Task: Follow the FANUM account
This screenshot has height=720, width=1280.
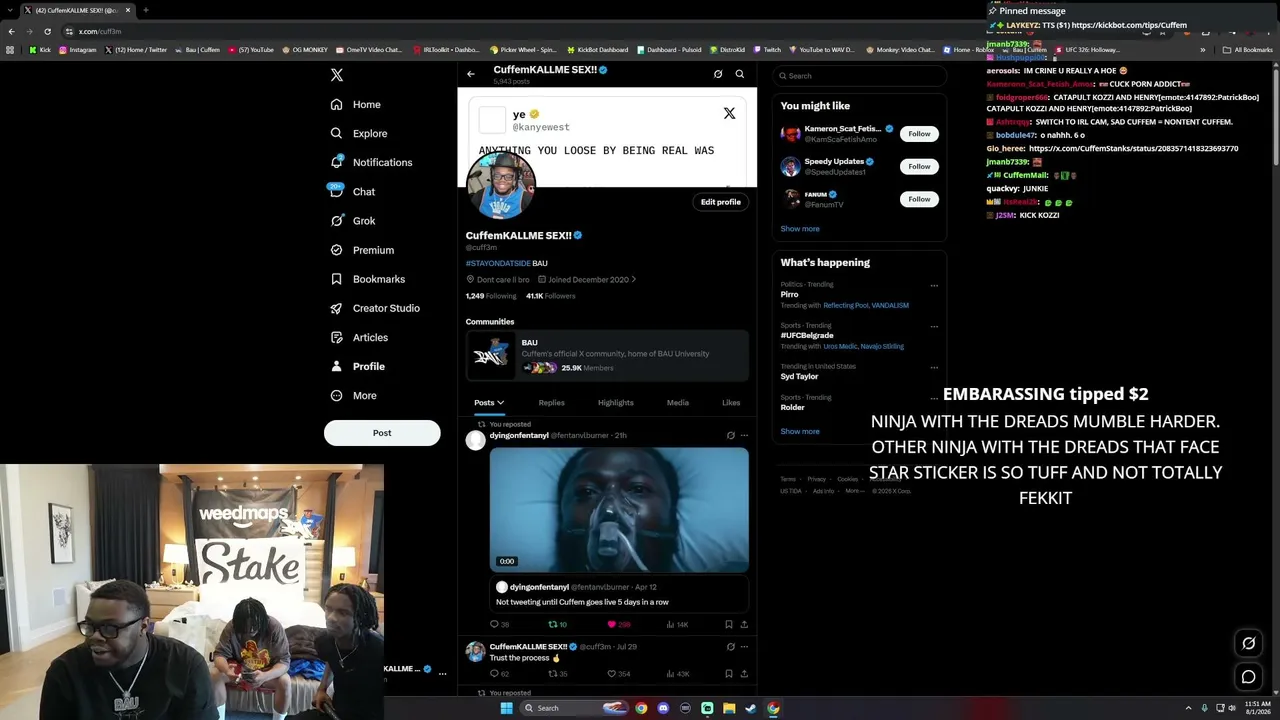Action: [919, 199]
